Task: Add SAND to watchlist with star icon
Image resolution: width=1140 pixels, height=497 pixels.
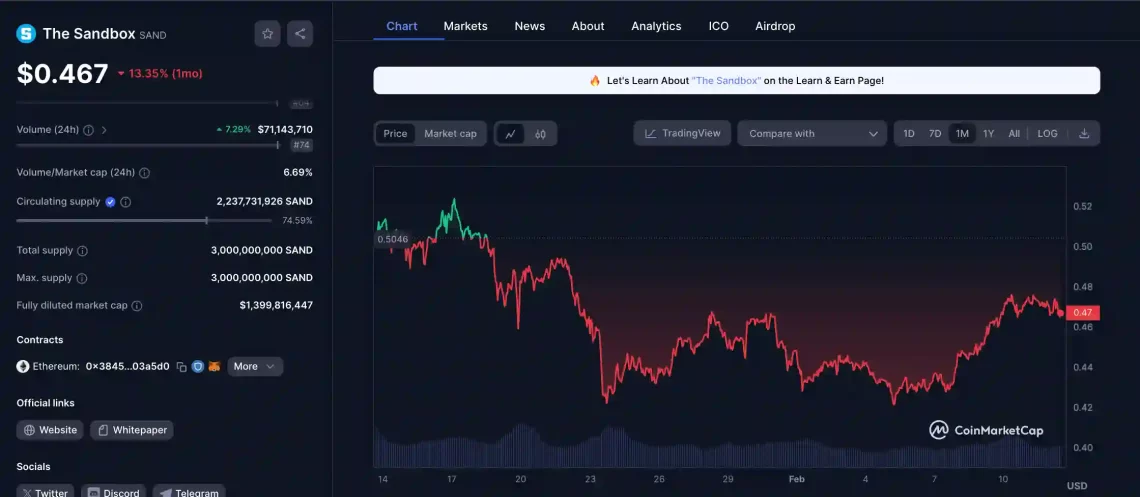Action: 268,33
